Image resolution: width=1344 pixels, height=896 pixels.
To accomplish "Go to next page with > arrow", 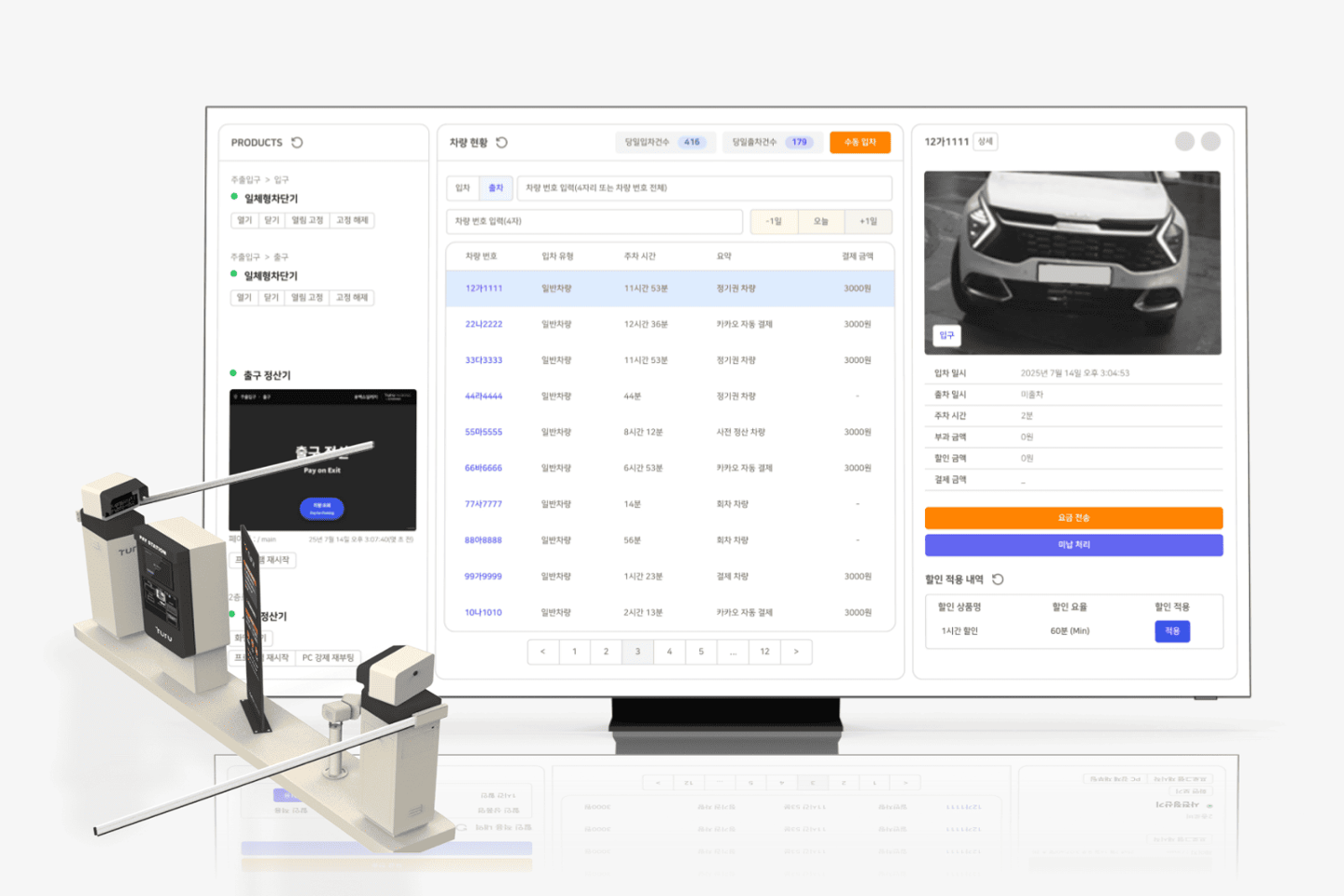I will (x=796, y=651).
